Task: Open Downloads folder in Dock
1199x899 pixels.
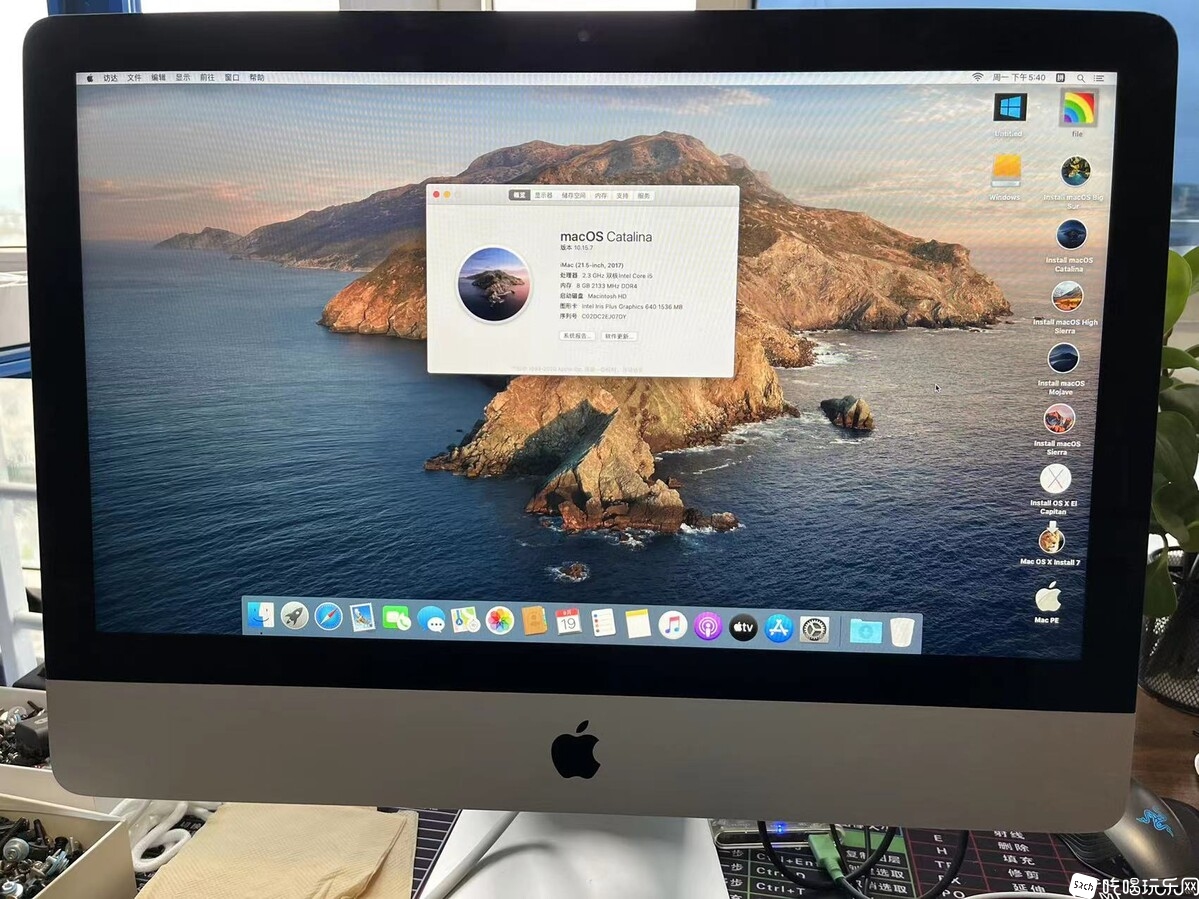Action: 866,631
